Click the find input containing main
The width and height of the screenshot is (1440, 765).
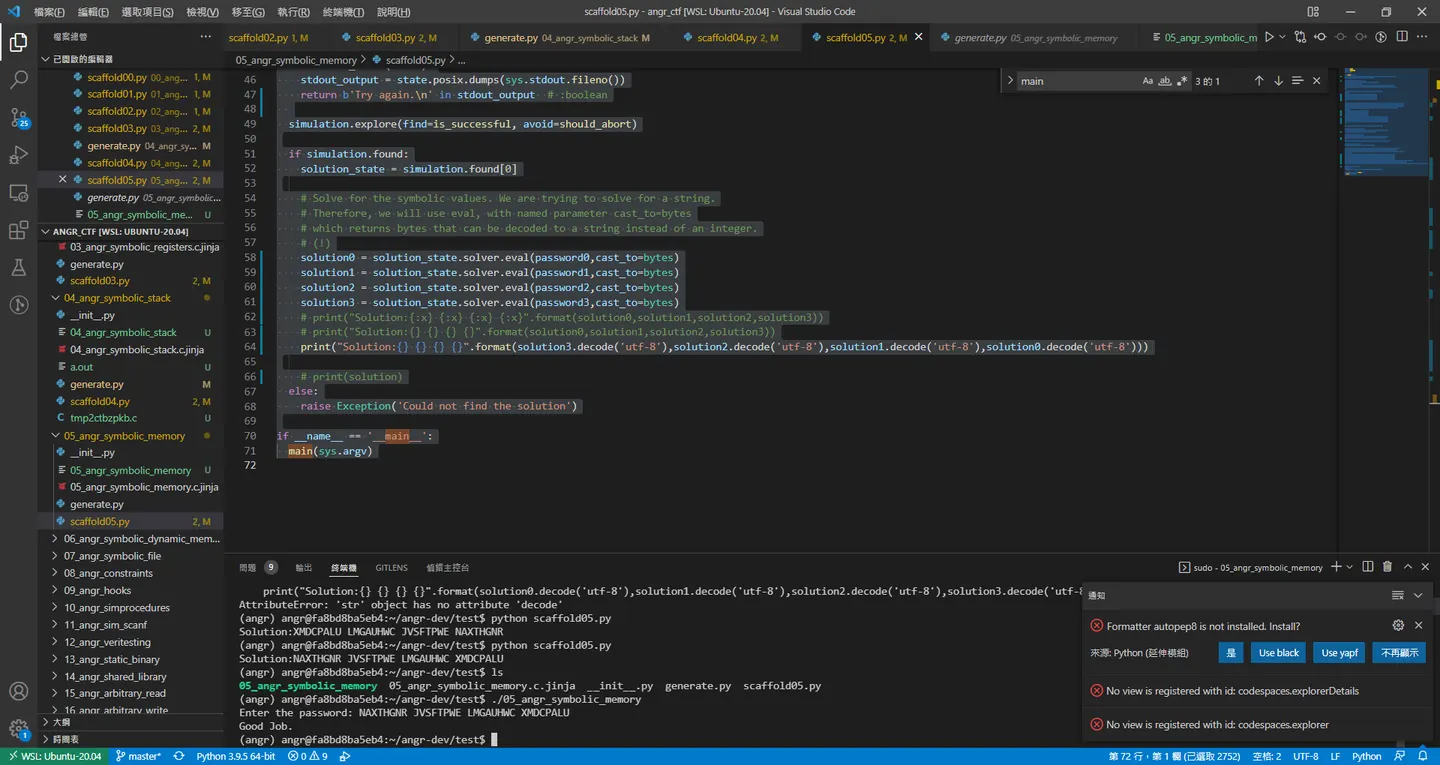tap(1077, 81)
